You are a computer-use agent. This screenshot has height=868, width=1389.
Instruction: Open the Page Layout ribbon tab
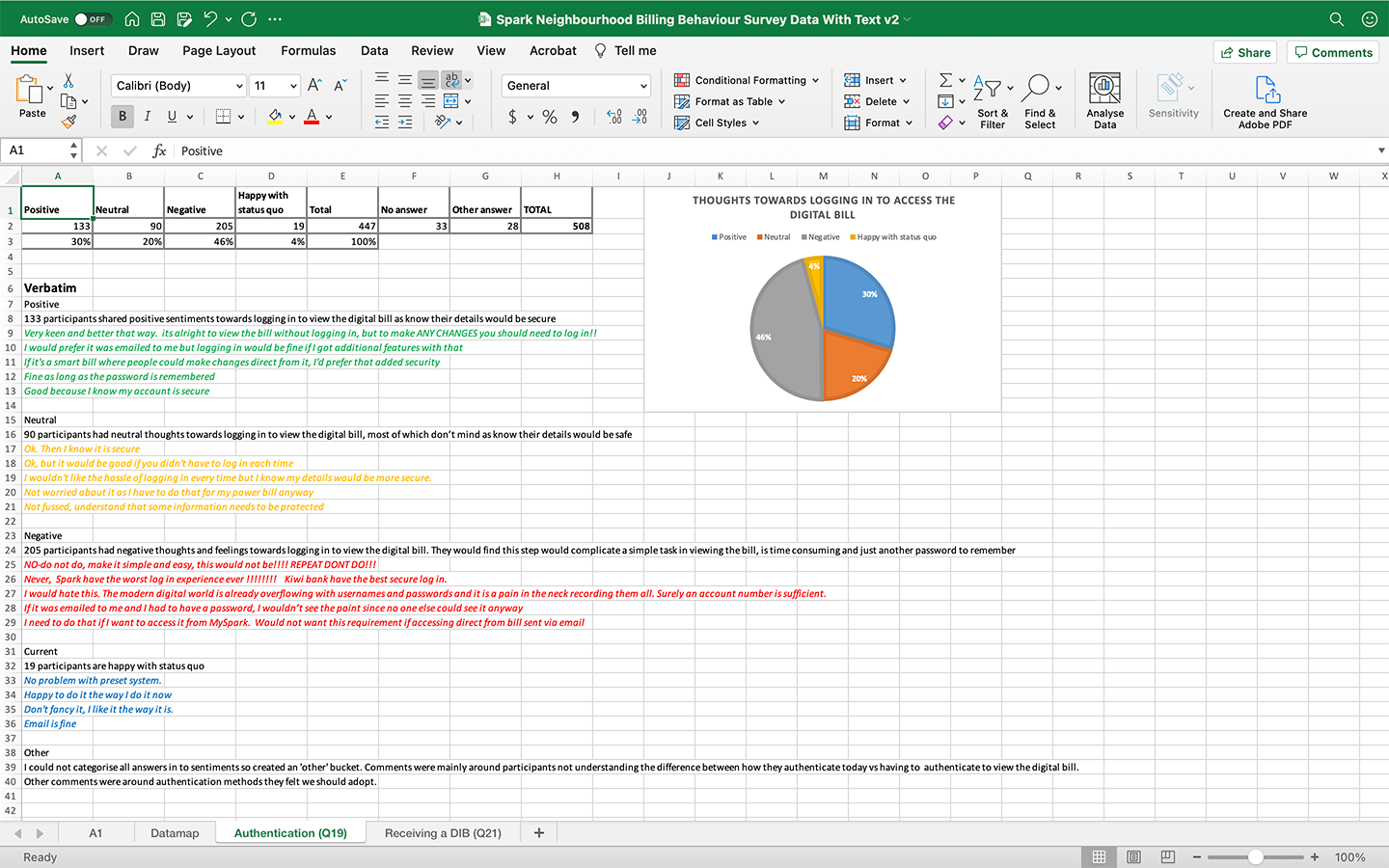[219, 50]
